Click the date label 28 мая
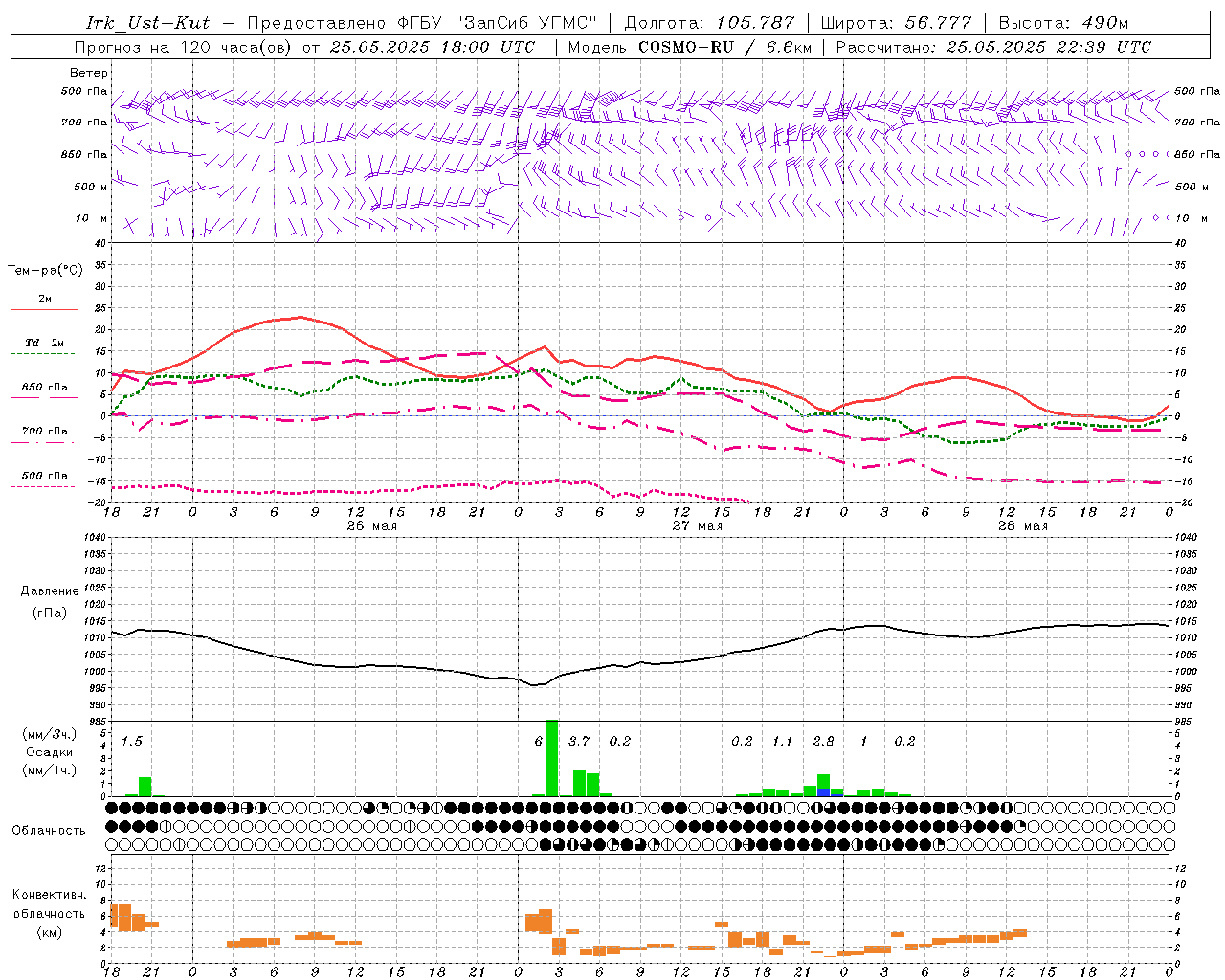 tap(1022, 526)
